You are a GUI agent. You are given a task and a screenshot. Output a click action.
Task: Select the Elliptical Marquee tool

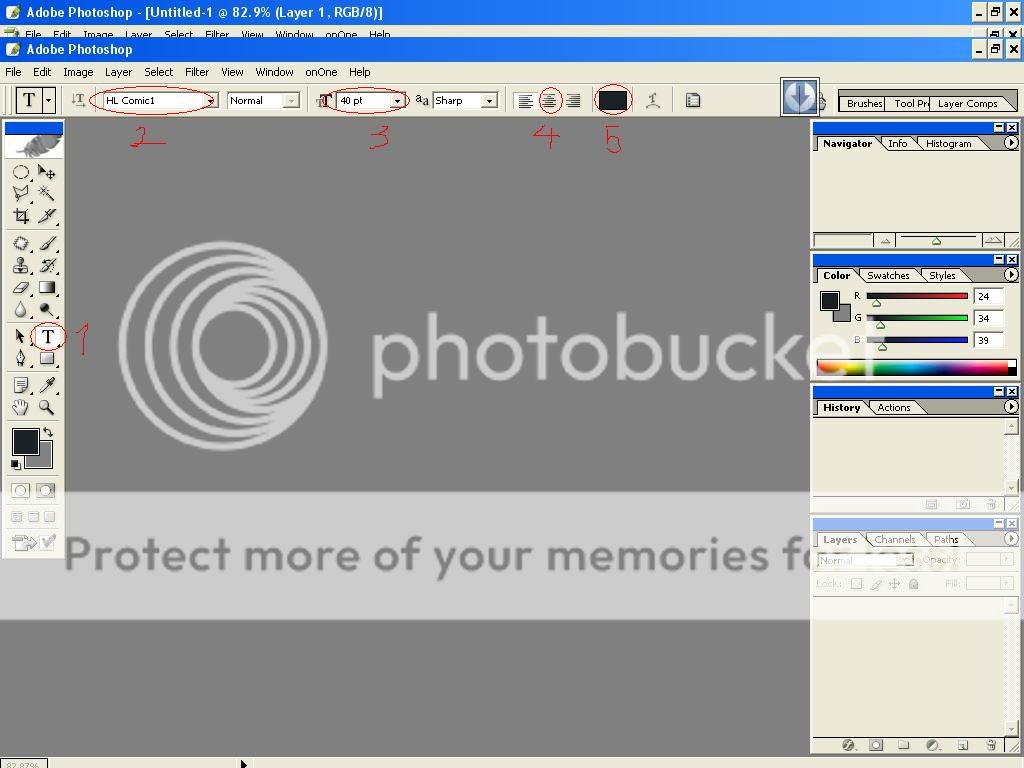(x=21, y=172)
